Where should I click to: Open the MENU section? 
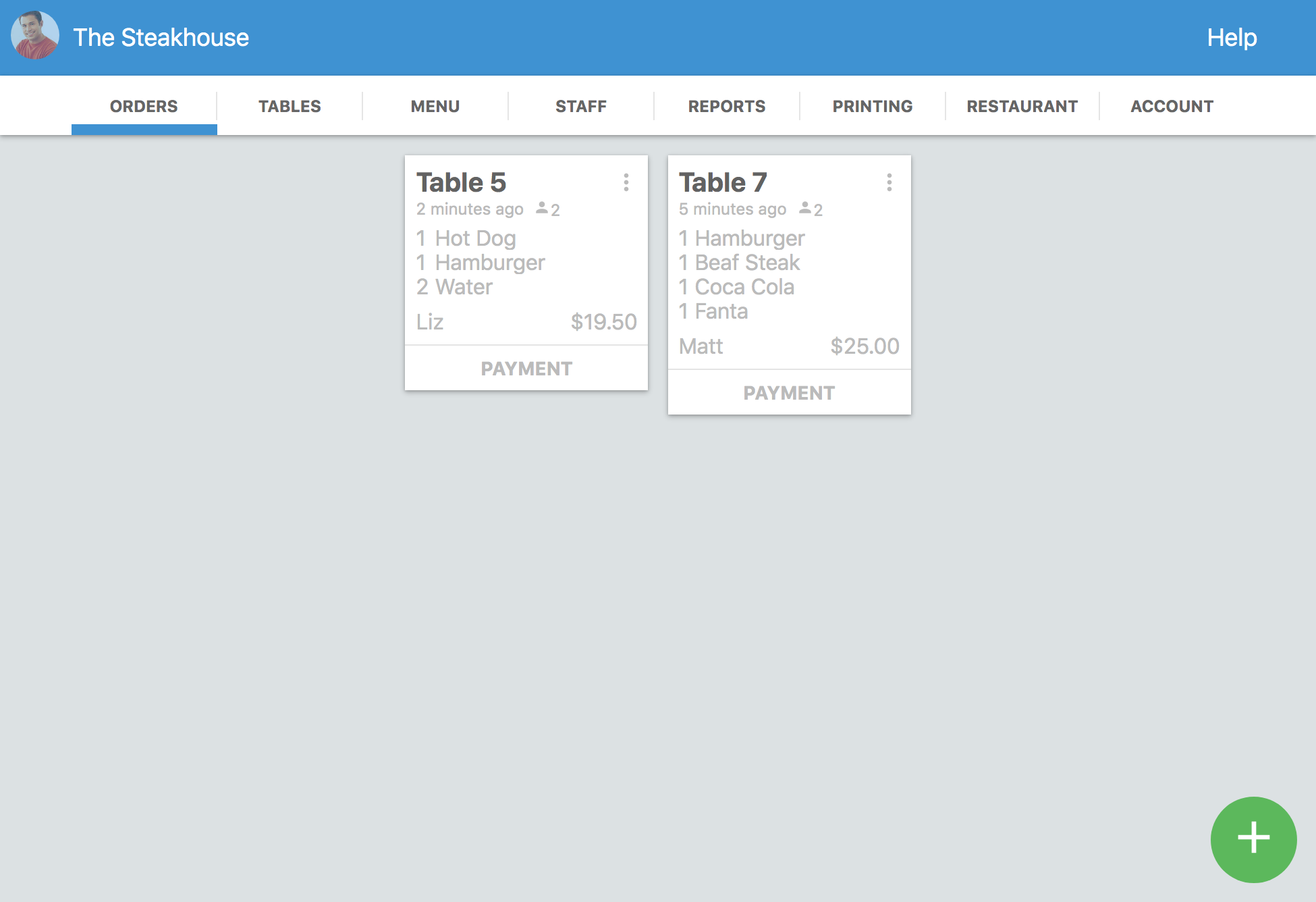point(435,106)
